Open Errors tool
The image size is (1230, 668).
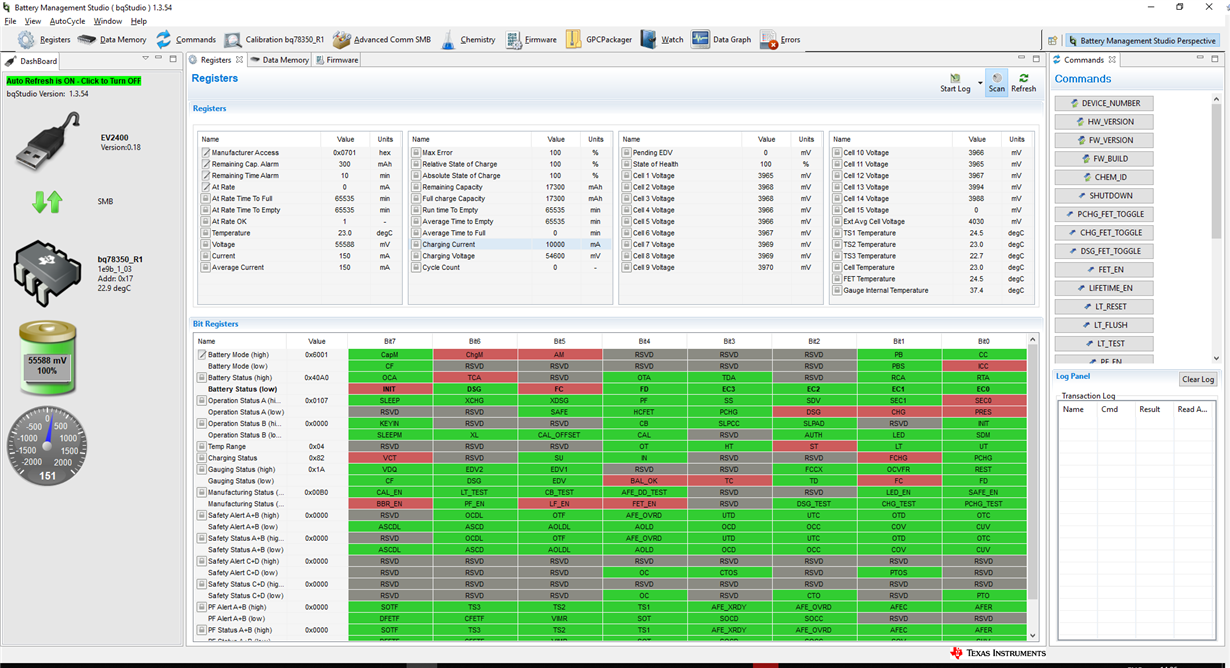coord(780,40)
